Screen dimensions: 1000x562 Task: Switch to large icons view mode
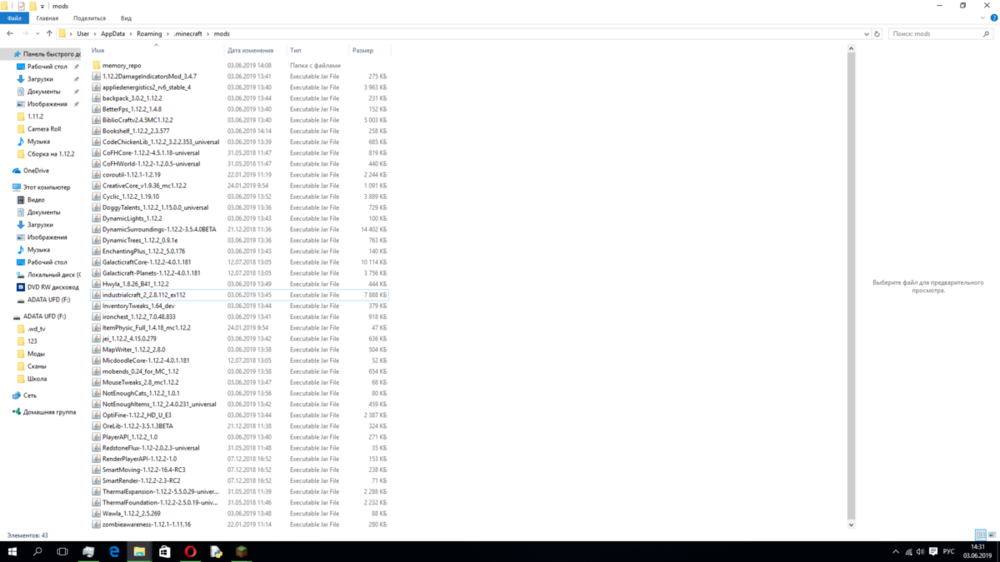[x=992, y=535]
